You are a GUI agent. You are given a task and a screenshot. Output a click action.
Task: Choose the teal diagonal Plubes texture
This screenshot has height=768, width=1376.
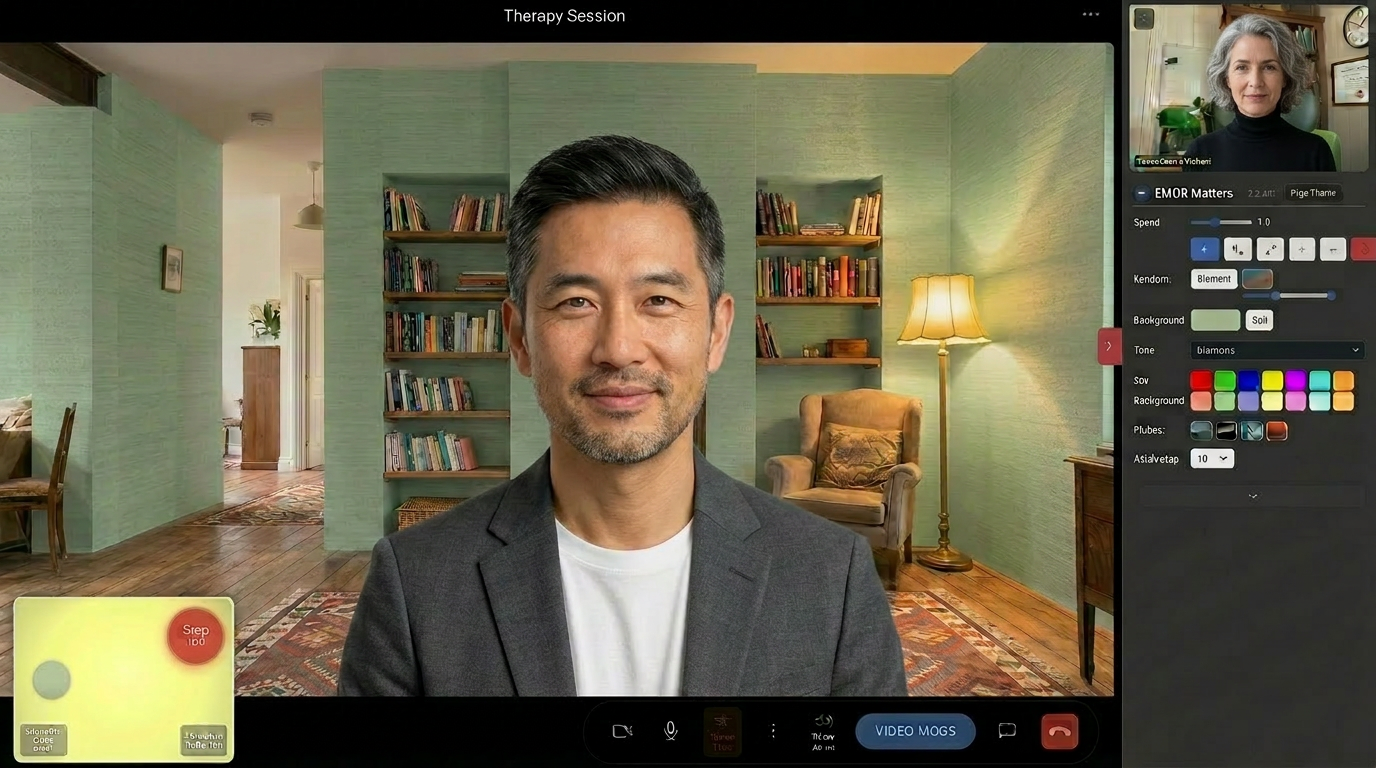pos(1252,431)
